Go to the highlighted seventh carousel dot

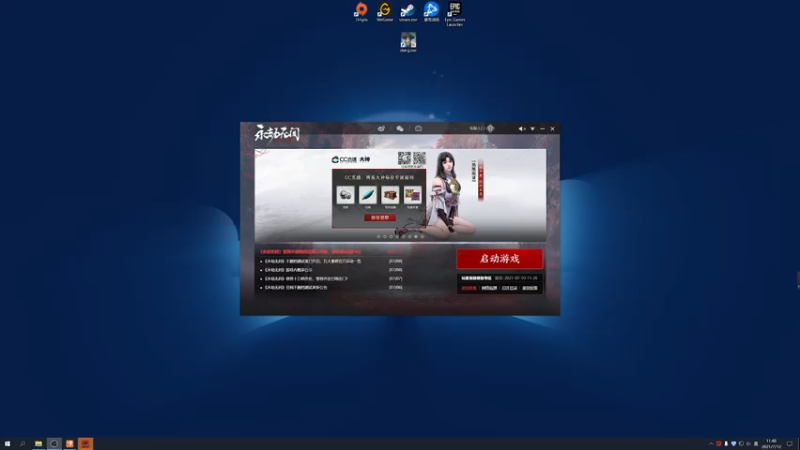pos(416,237)
